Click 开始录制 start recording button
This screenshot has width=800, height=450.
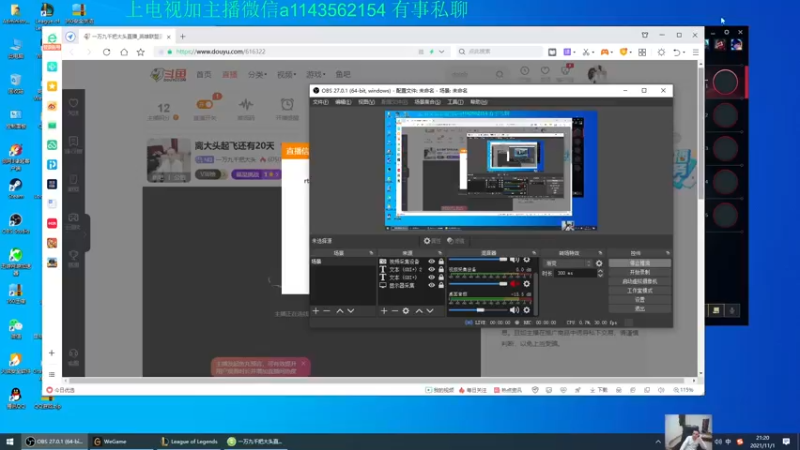pos(640,272)
